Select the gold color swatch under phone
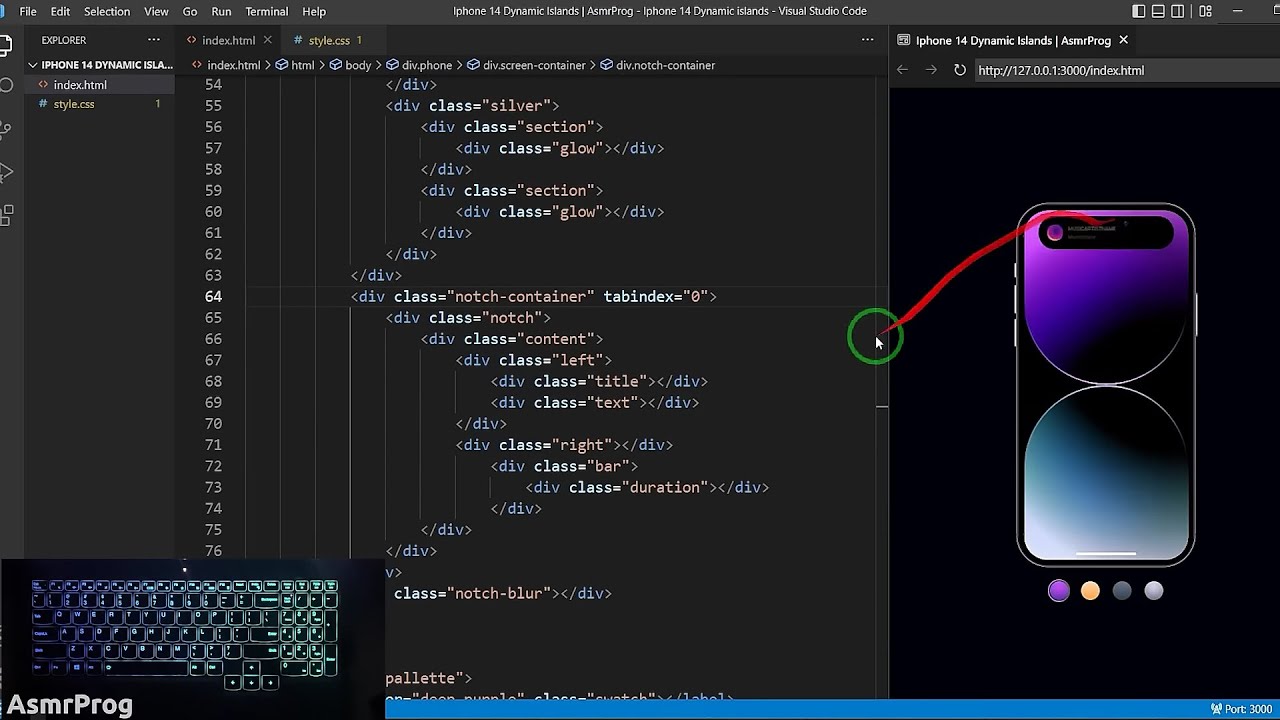This screenshot has width=1280, height=720. (x=1090, y=591)
